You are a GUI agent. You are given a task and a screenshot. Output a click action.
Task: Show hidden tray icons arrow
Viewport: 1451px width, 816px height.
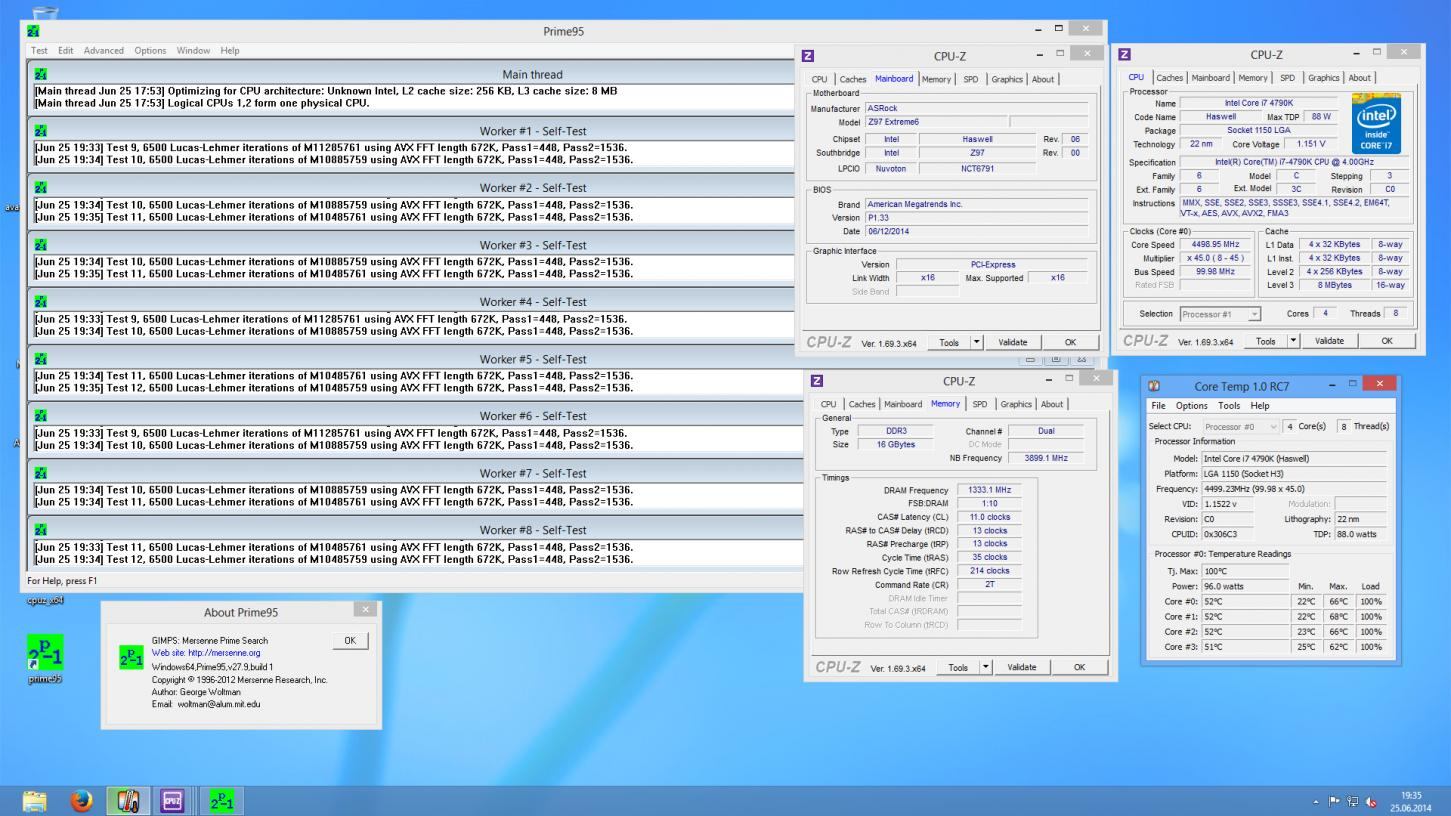coord(1316,802)
